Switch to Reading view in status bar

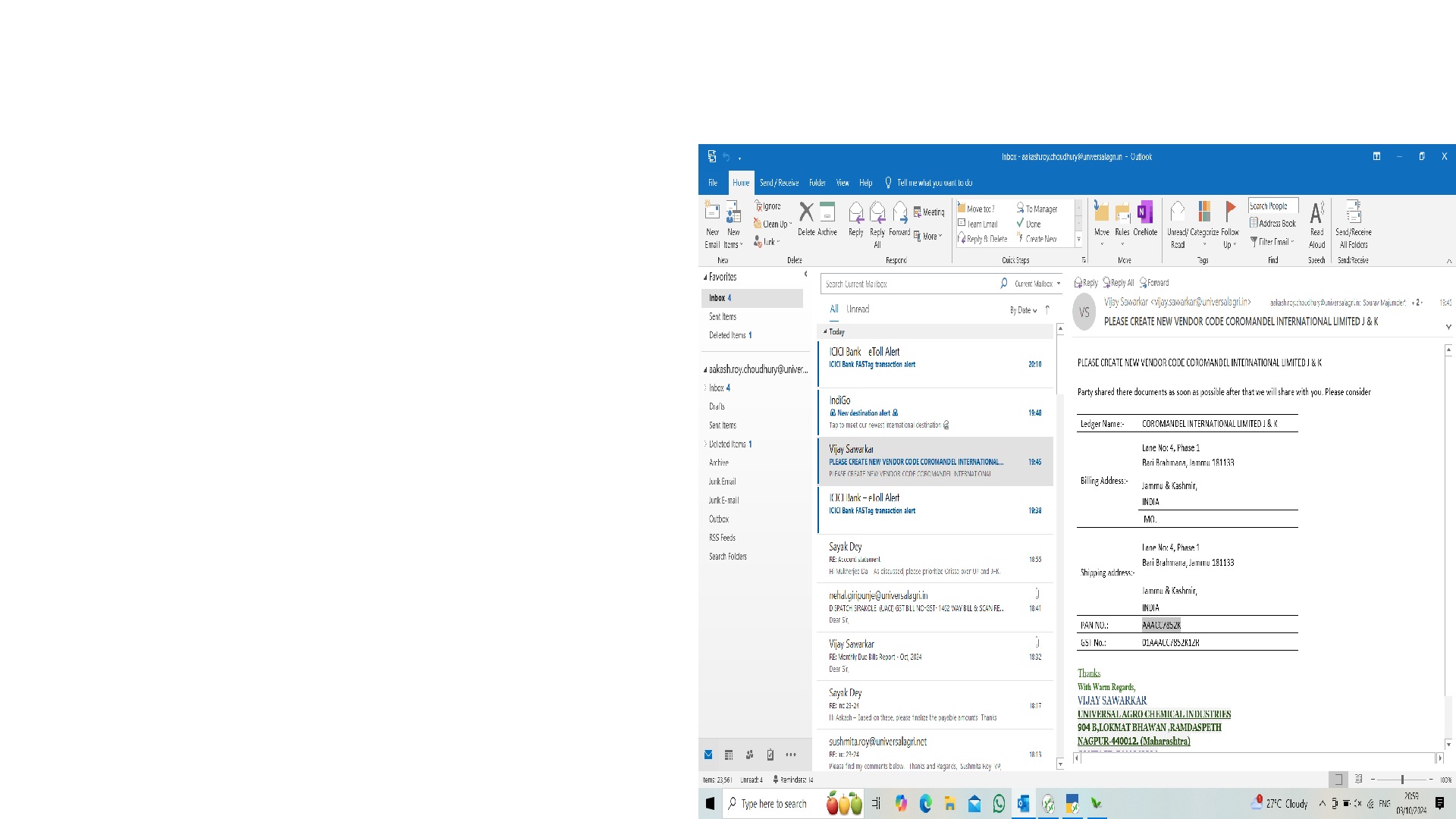point(1358,779)
